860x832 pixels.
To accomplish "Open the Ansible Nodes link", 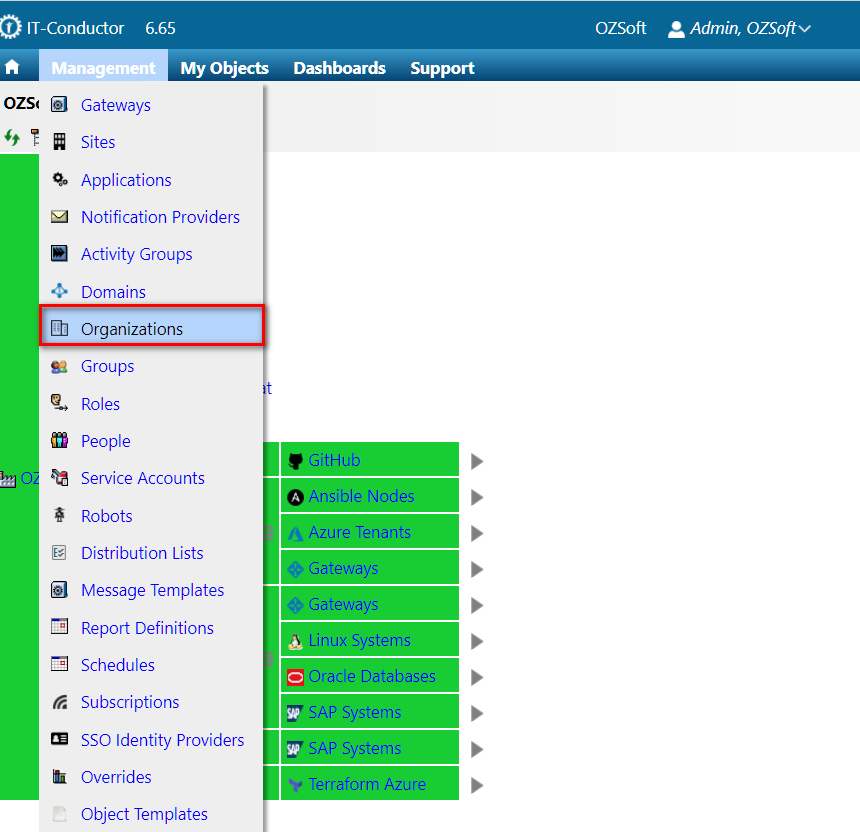I will coord(361,496).
